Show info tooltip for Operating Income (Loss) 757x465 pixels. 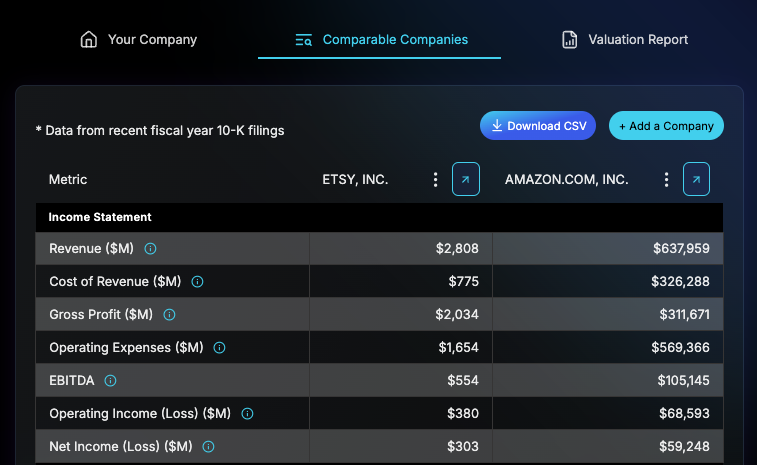coord(247,414)
